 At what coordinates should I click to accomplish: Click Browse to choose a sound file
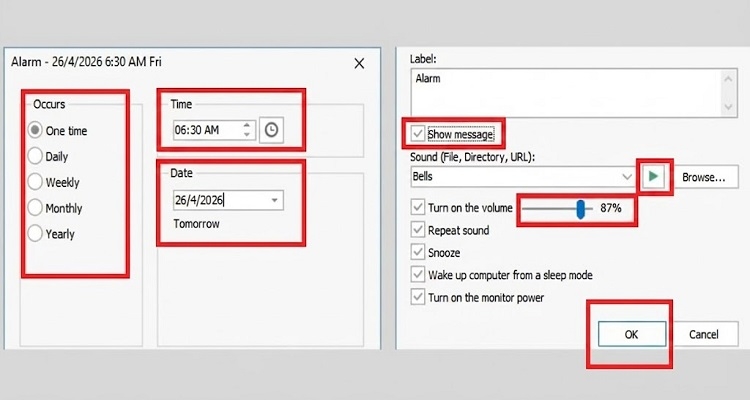tap(704, 177)
